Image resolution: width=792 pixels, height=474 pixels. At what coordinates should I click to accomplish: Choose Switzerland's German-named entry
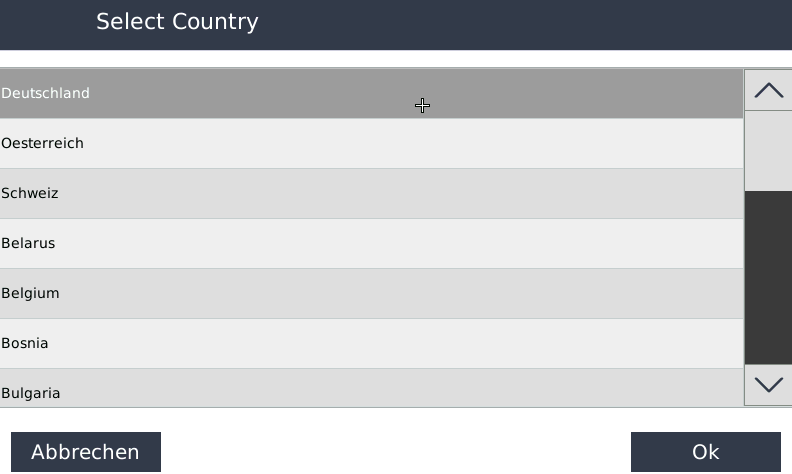pyautogui.click(x=370, y=194)
